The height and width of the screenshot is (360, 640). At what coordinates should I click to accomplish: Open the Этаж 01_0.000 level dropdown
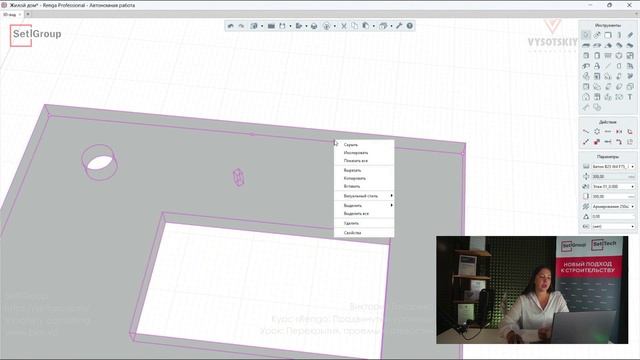632,187
